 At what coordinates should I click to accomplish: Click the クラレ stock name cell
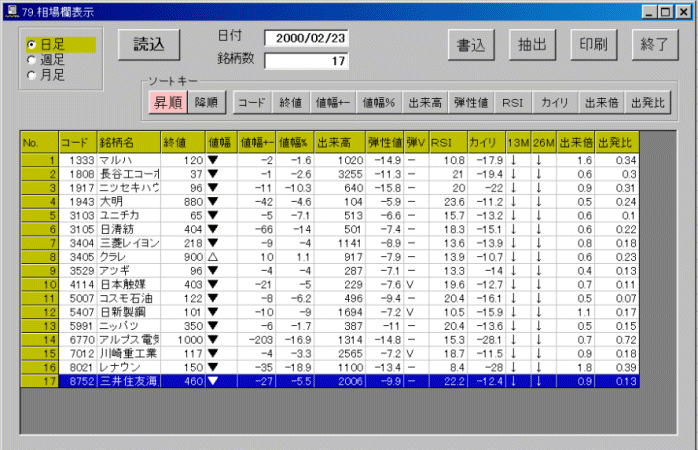[129, 257]
